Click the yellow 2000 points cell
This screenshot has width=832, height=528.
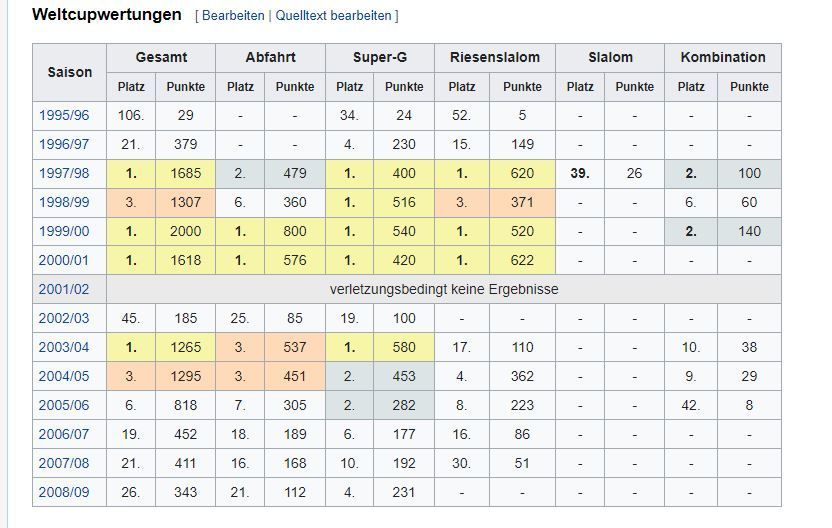click(x=186, y=231)
